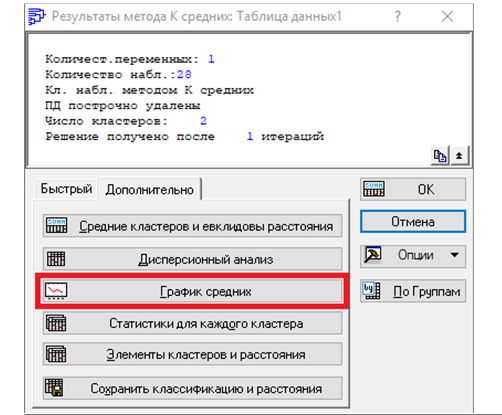Collapse summary box with the up-arrow icon
This screenshot has height=415, width=502.
(x=459, y=156)
